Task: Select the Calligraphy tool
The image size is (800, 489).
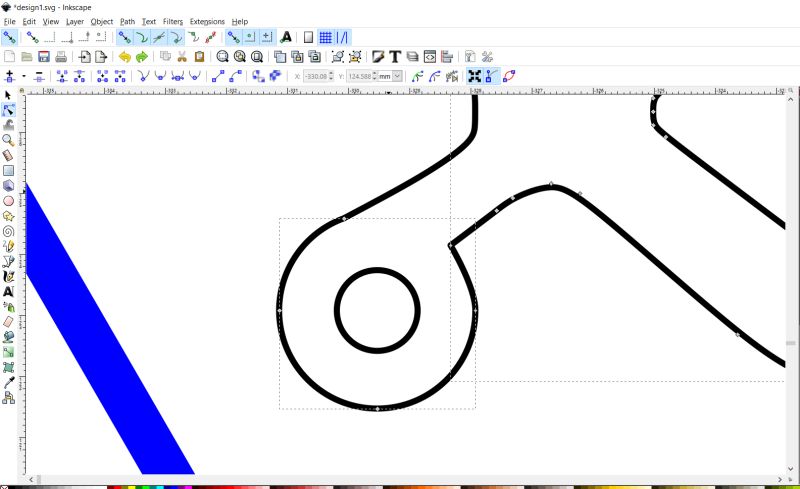Action: pyautogui.click(x=8, y=276)
